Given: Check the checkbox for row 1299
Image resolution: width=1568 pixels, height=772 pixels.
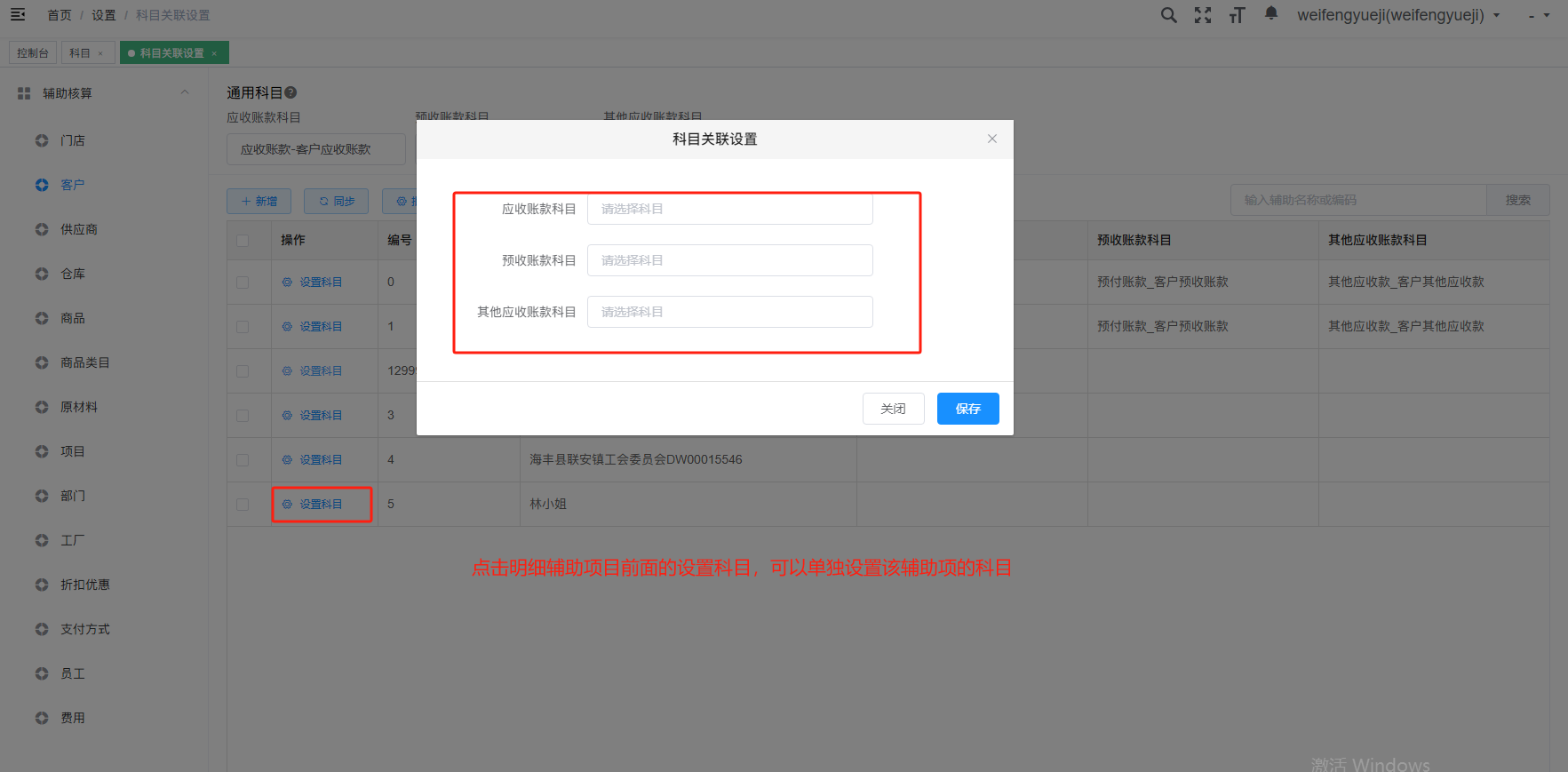Looking at the screenshot, I should pos(243,371).
